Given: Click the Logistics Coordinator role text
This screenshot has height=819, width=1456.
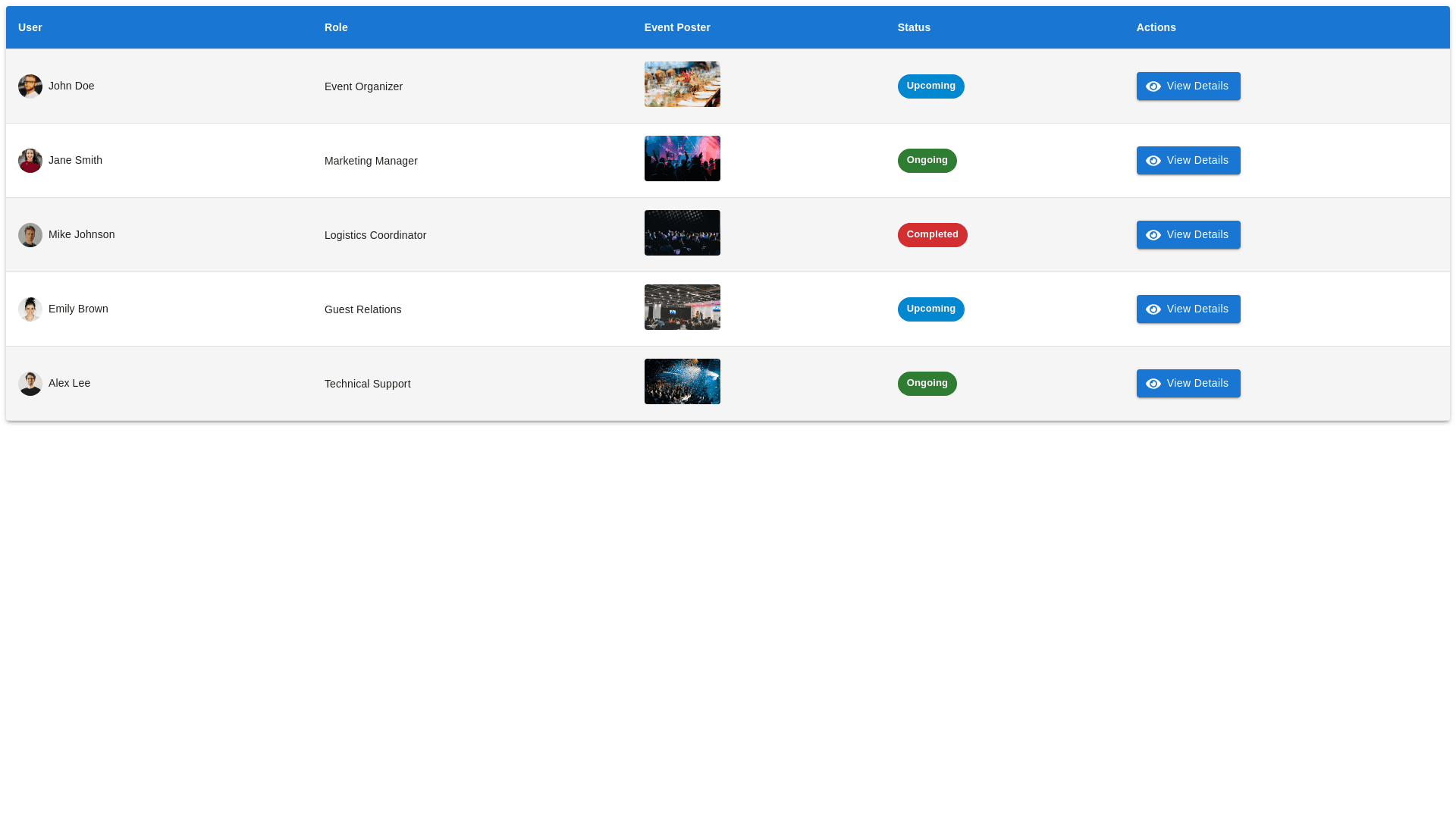Looking at the screenshot, I should click(375, 235).
